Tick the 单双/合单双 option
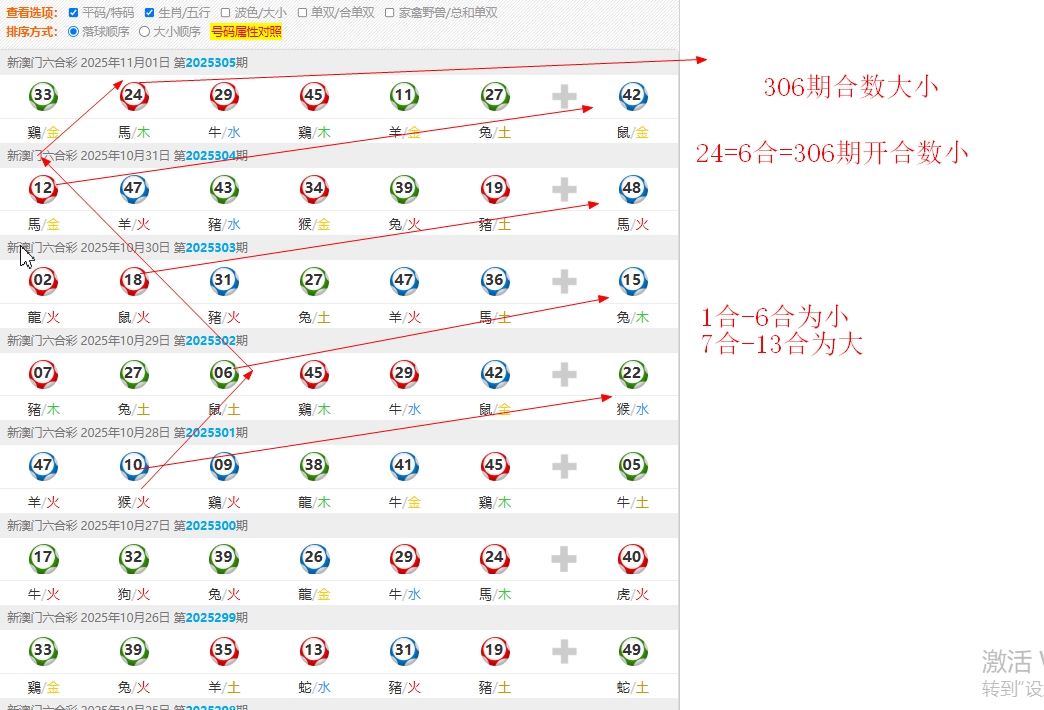This screenshot has height=710, width=1044. [x=302, y=13]
